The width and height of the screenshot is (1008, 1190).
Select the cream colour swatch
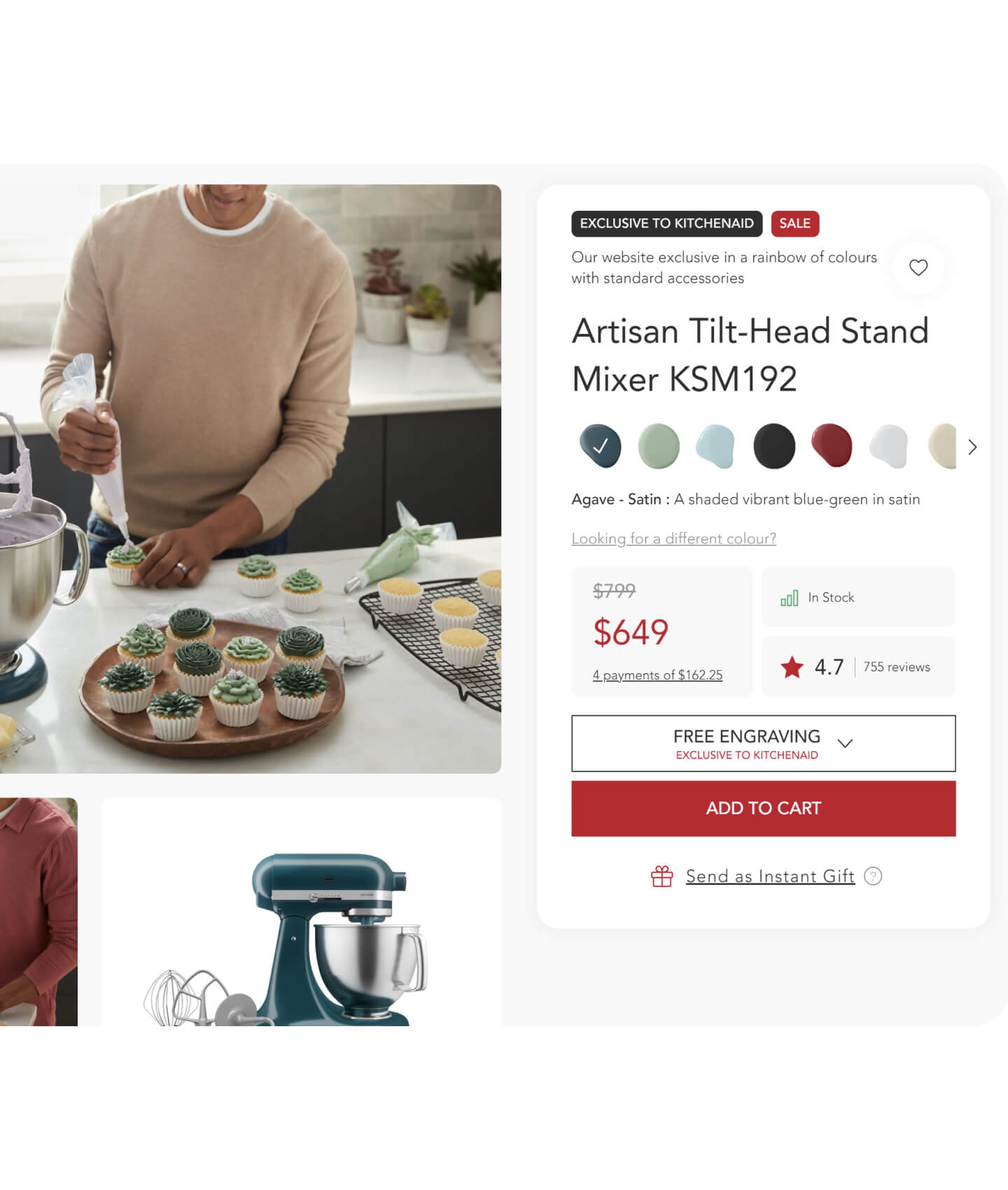coord(942,446)
